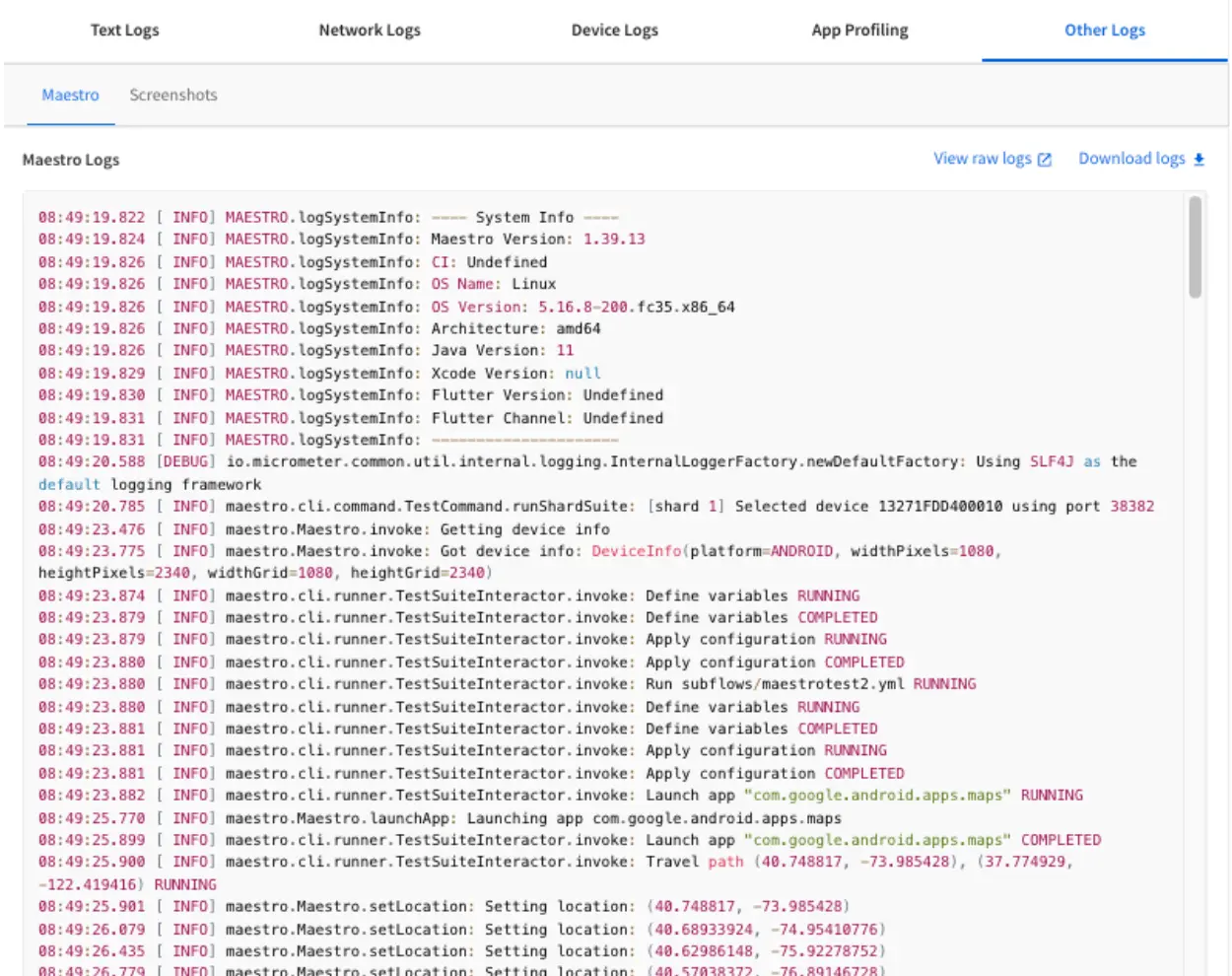Click the Maestro Logs heading

pyautogui.click(x=71, y=159)
